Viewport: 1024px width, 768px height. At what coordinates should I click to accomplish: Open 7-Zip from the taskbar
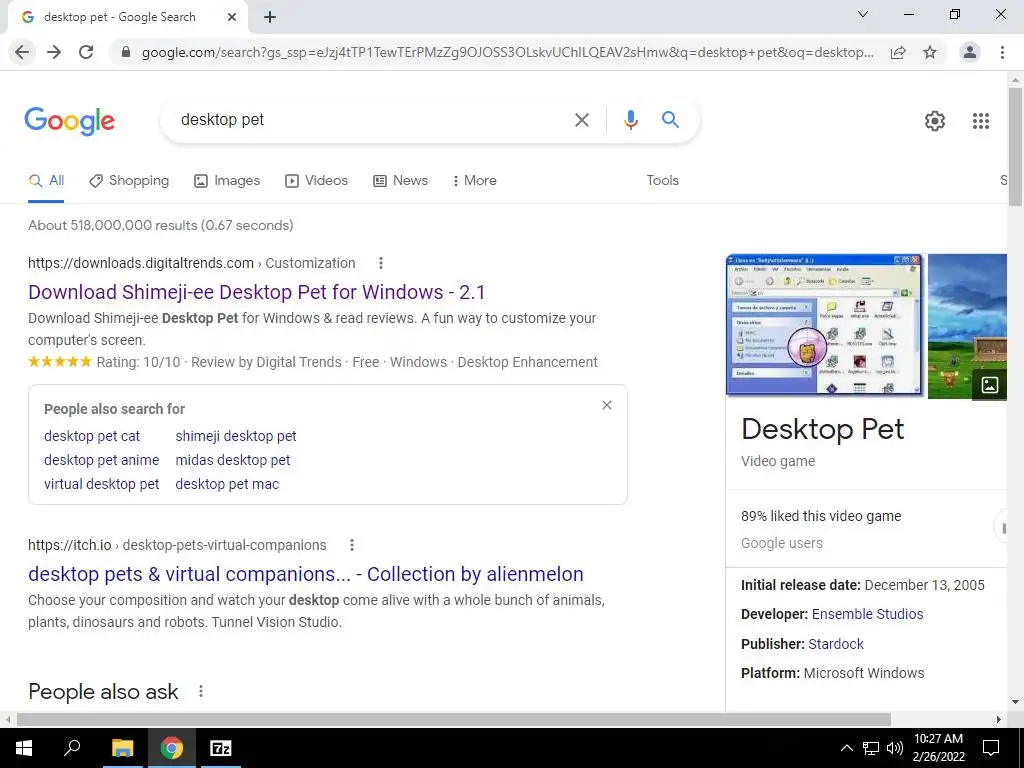click(221, 748)
